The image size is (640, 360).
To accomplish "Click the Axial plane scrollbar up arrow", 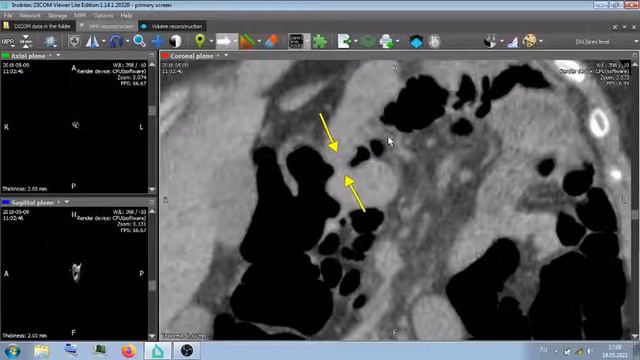I will click(152, 64).
